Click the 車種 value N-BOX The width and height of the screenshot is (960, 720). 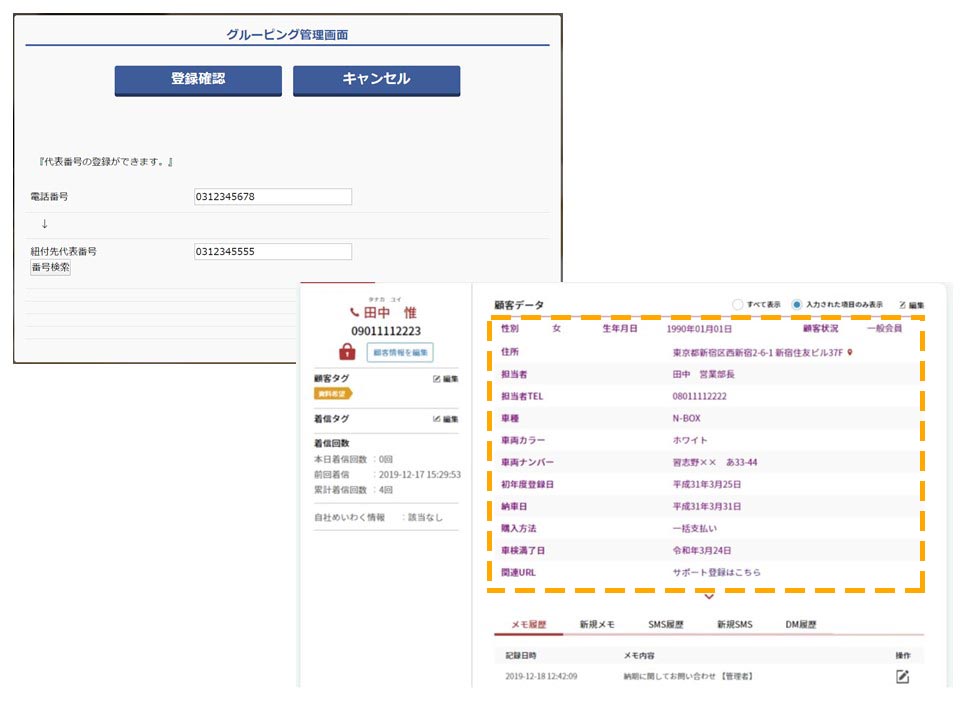pyautogui.click(x=686, y=418)
